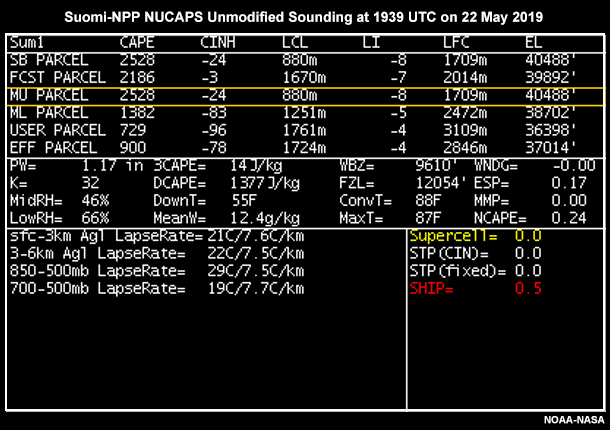Click the 700-500mb LapseRate line
Image resolution: width=610 pixels, height=430 pixels.
coord(157,289)
